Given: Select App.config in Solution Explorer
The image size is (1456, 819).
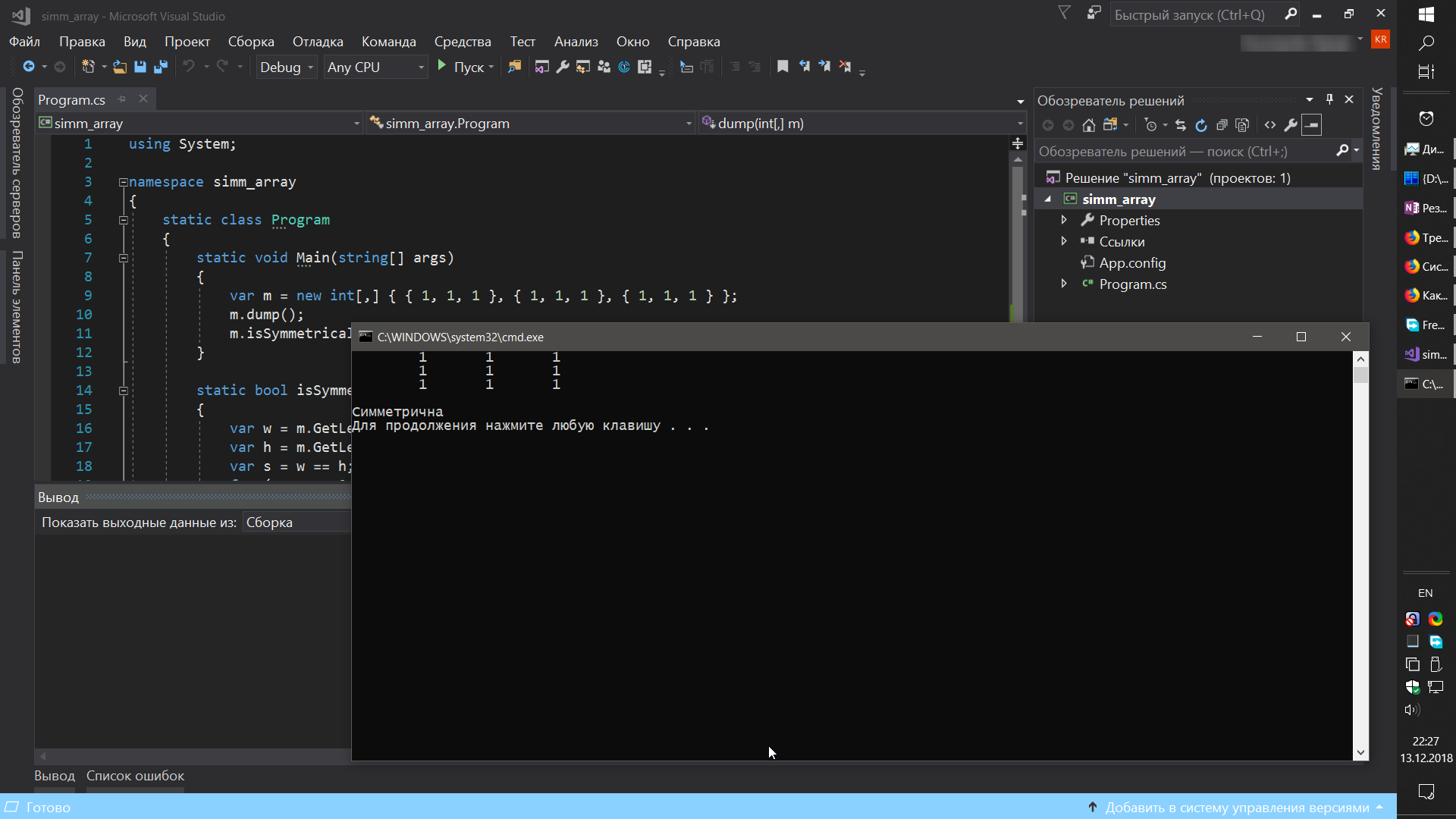Looking at the screenshot, I should coord(1132,262).
